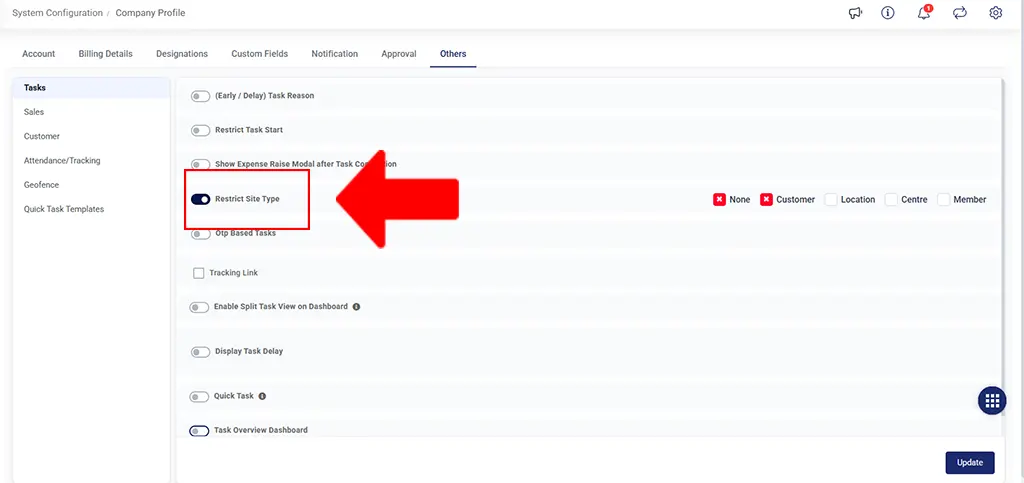
Task: Enable the Restrict Task Start switch
Action: tap(200, 131)
